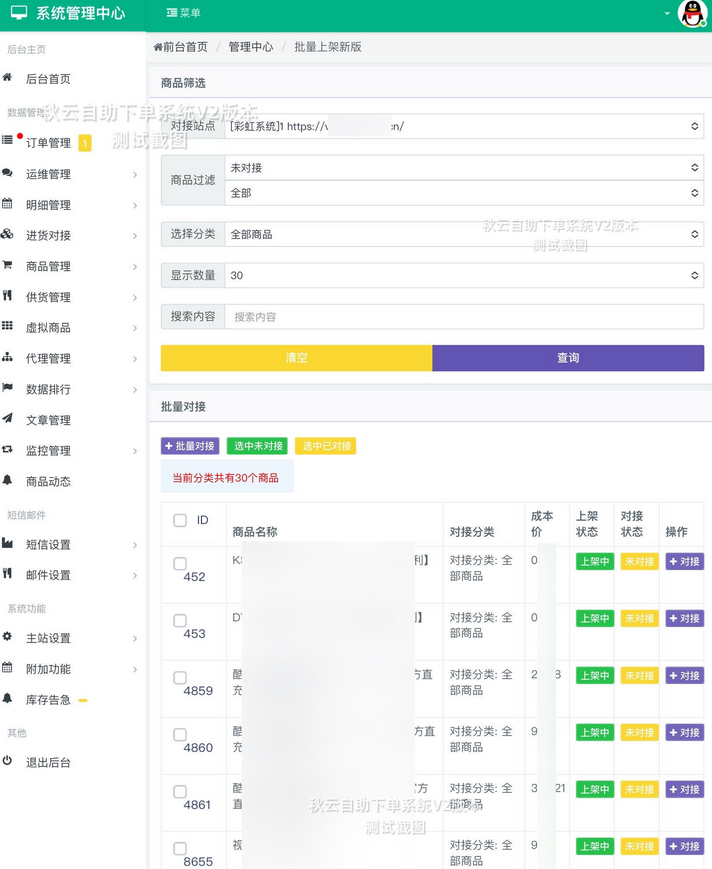Screen dimensions: 712x869
Task: Open the 显示数量 30 dropdown
Action: (464, 275)
